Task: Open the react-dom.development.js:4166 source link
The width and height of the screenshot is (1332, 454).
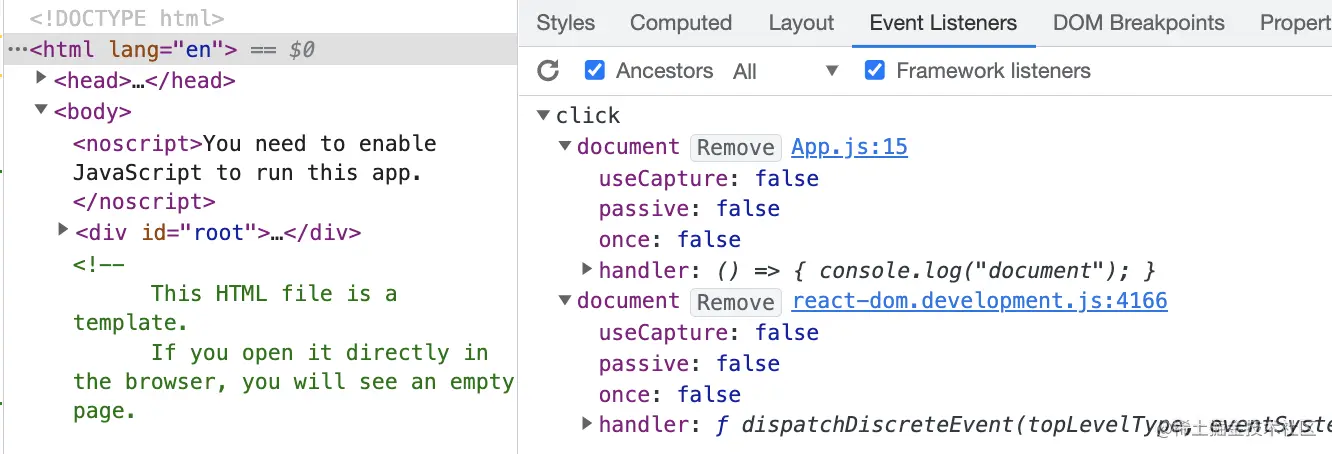Action: tap(979, 301)
